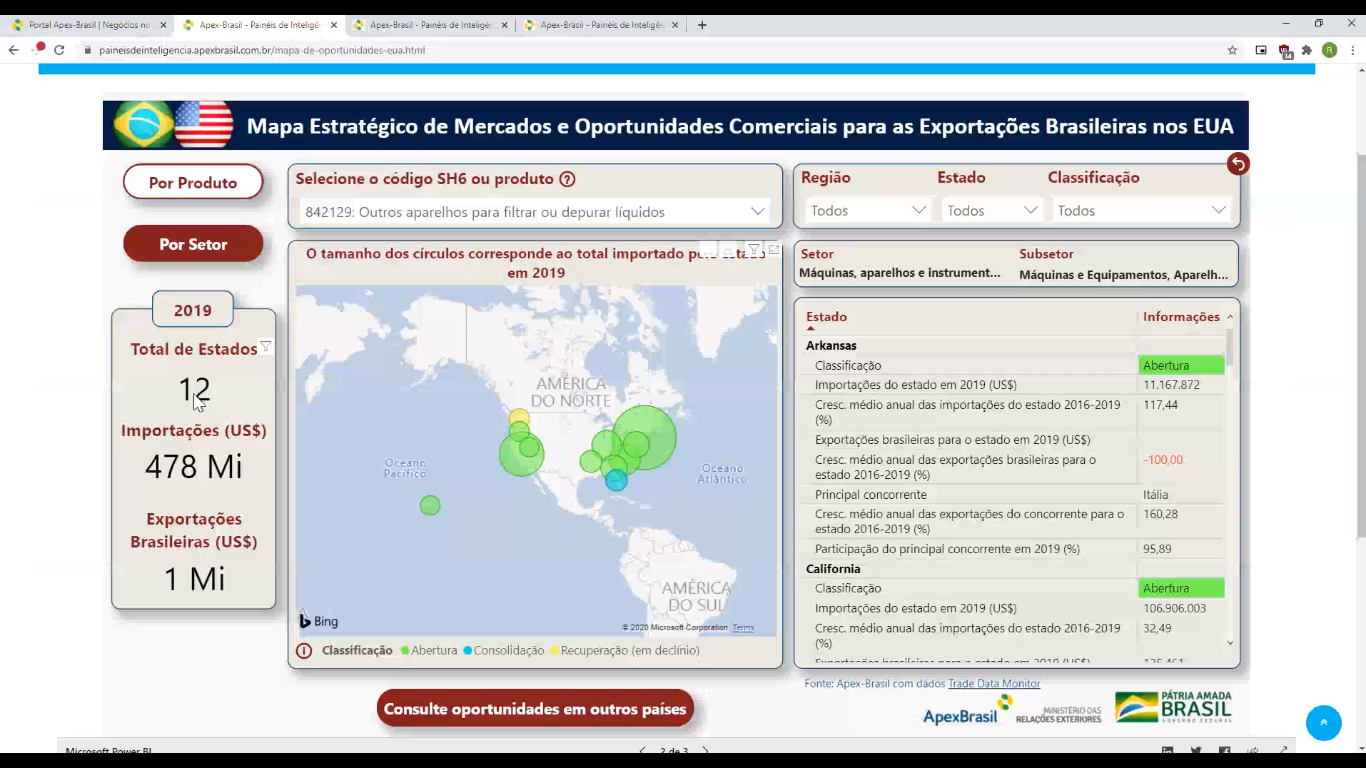Click Consulte oportunidades em outros países button

tap(535, 709)
